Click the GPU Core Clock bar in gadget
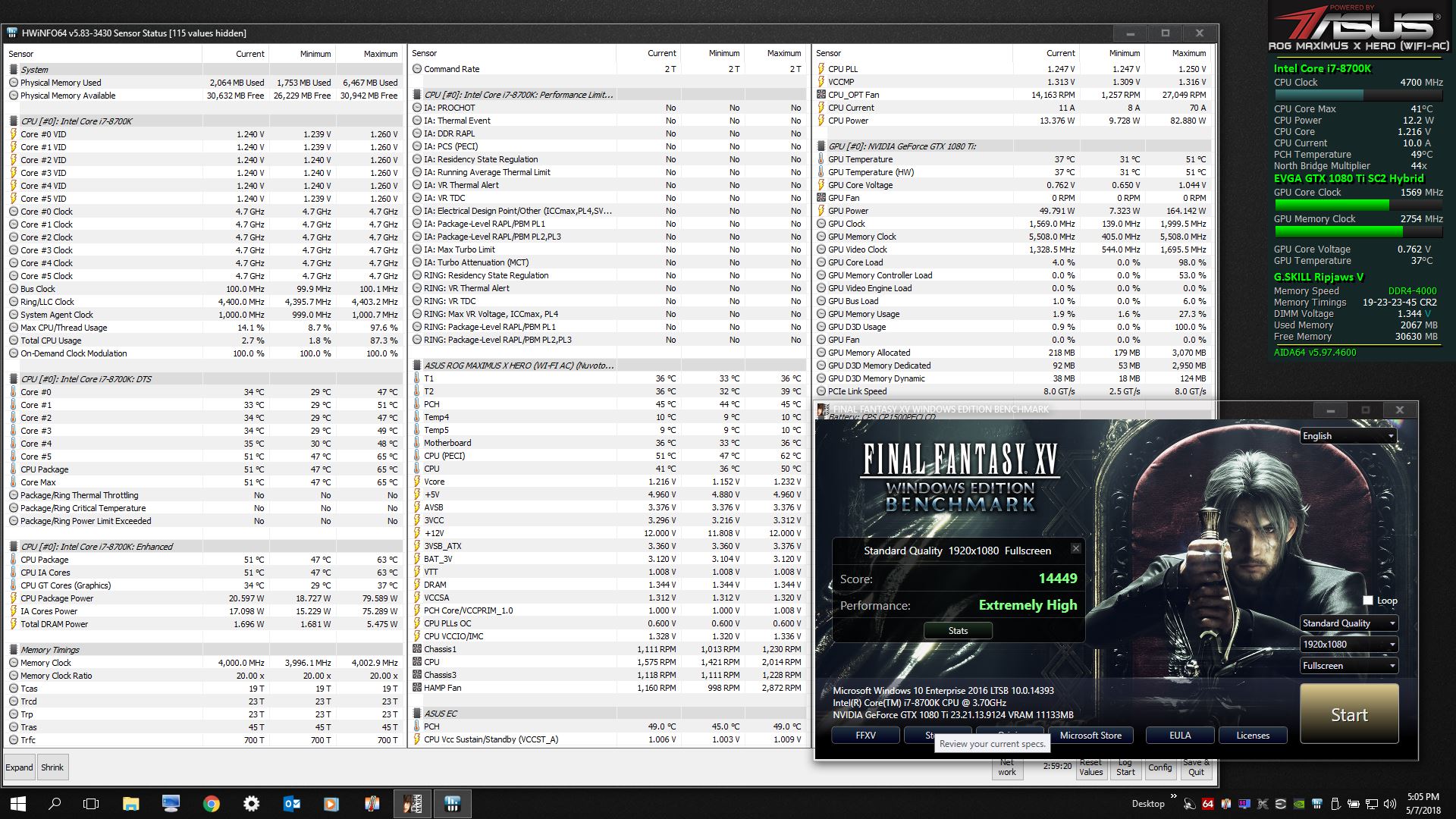 tap(1358, 206)
